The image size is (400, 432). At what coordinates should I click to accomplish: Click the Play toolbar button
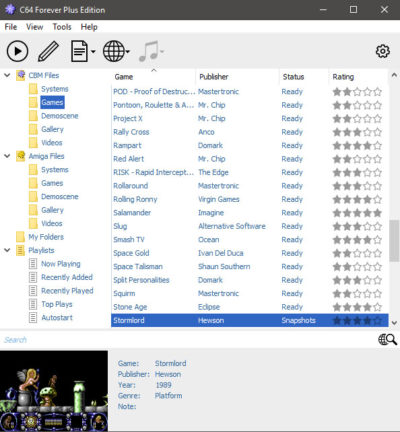17,51
